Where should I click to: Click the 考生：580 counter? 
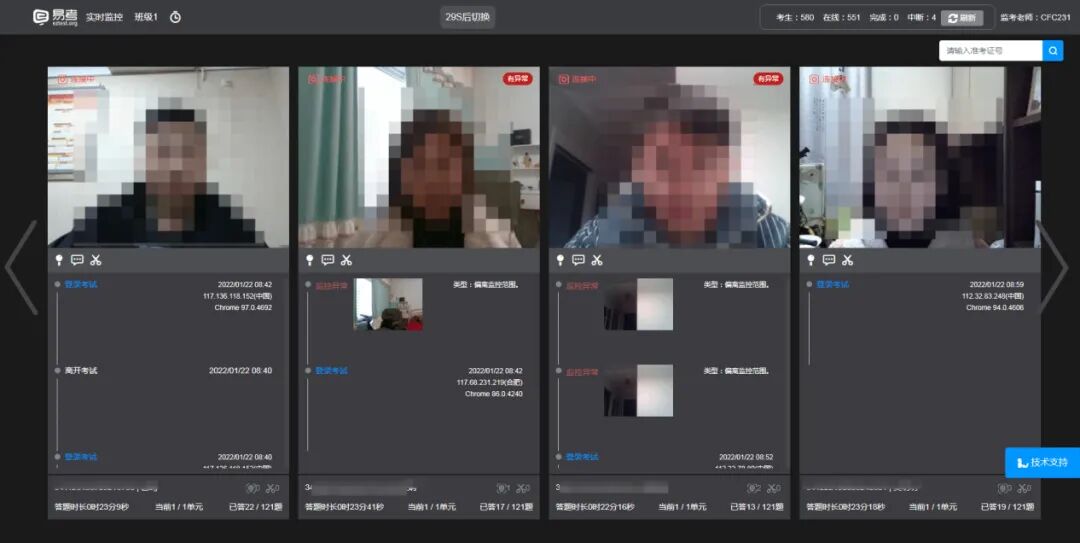coord(795,18)
